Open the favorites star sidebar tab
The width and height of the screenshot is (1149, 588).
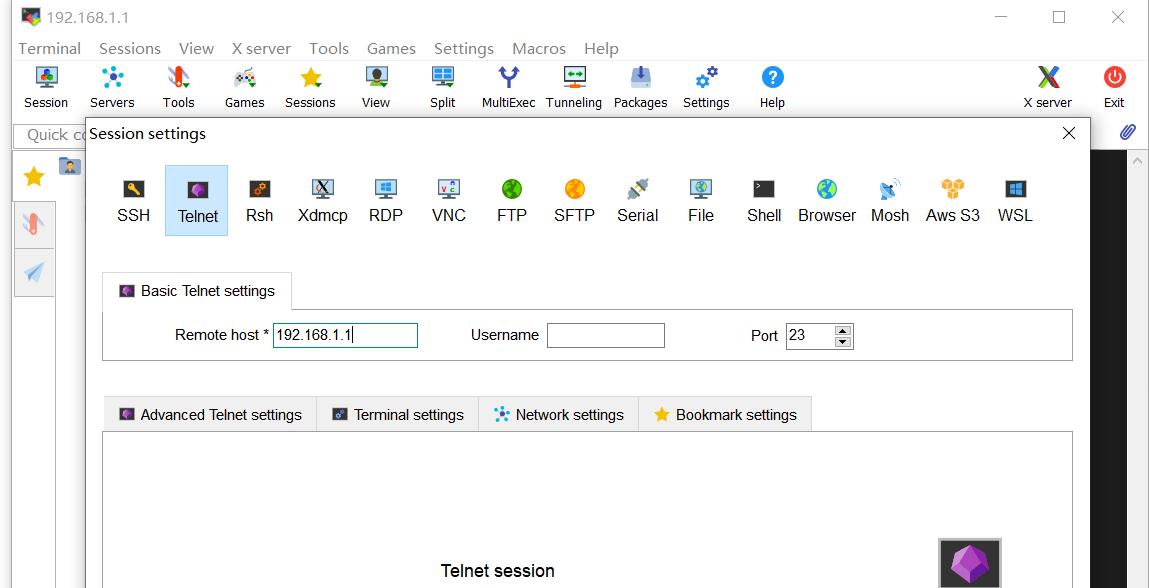click(x=34, y=176)
